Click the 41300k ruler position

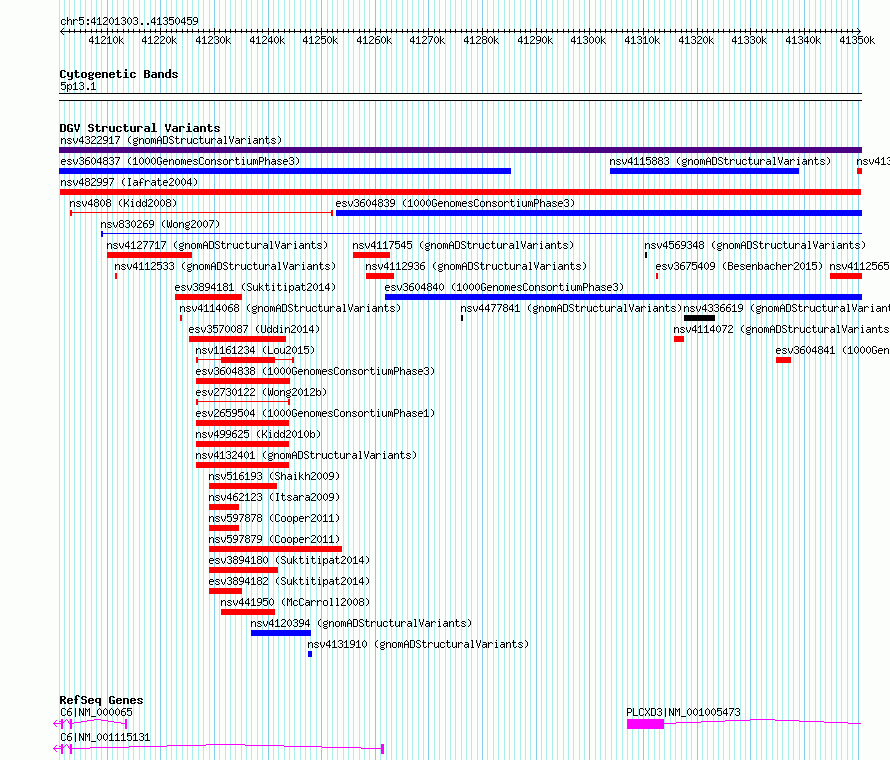588,40
